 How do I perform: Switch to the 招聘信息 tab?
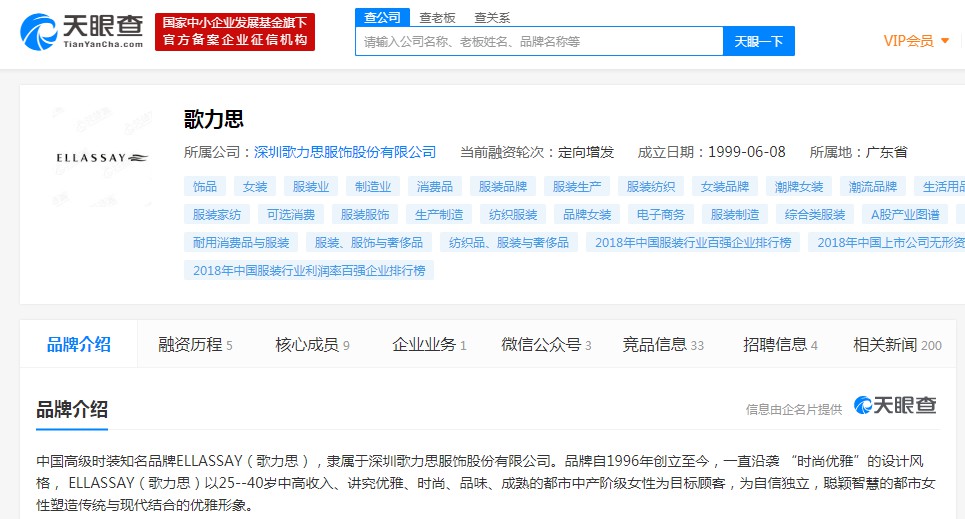pyautogui.click(x=780, y=345)
